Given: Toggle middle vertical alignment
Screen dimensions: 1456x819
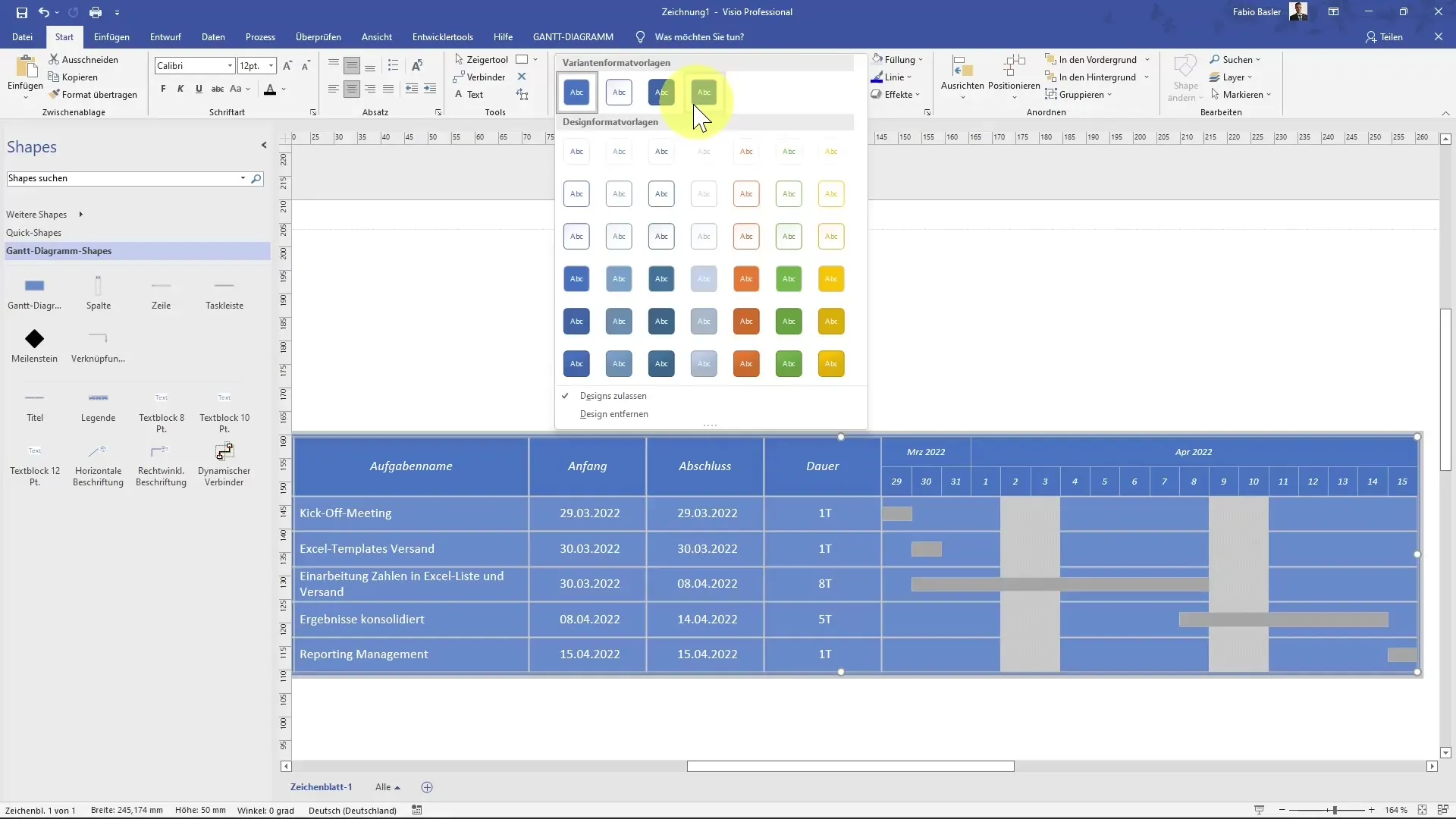Looking at the screenshot, I should [x=351, y=65].
